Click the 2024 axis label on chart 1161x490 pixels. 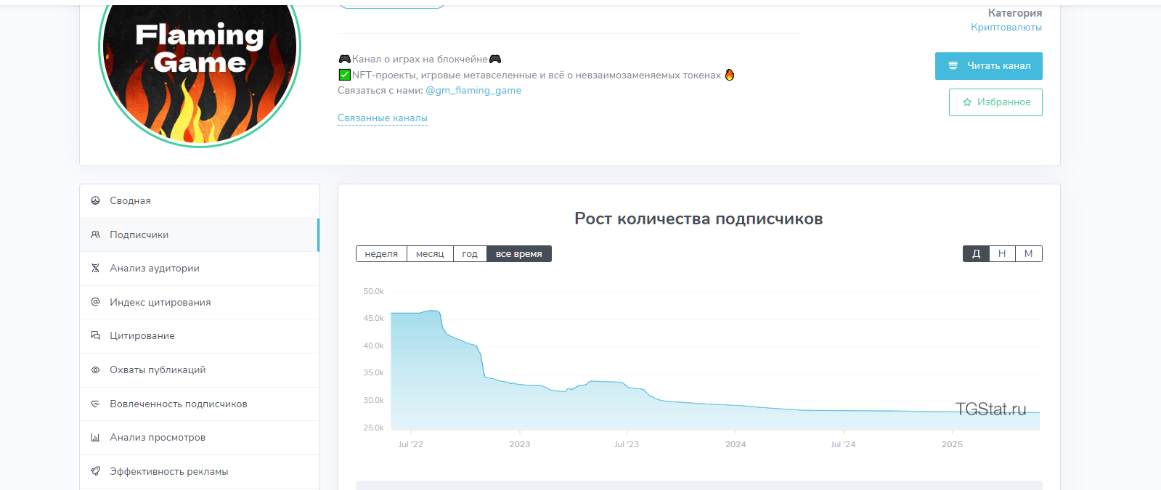click(x=735, y=444)
